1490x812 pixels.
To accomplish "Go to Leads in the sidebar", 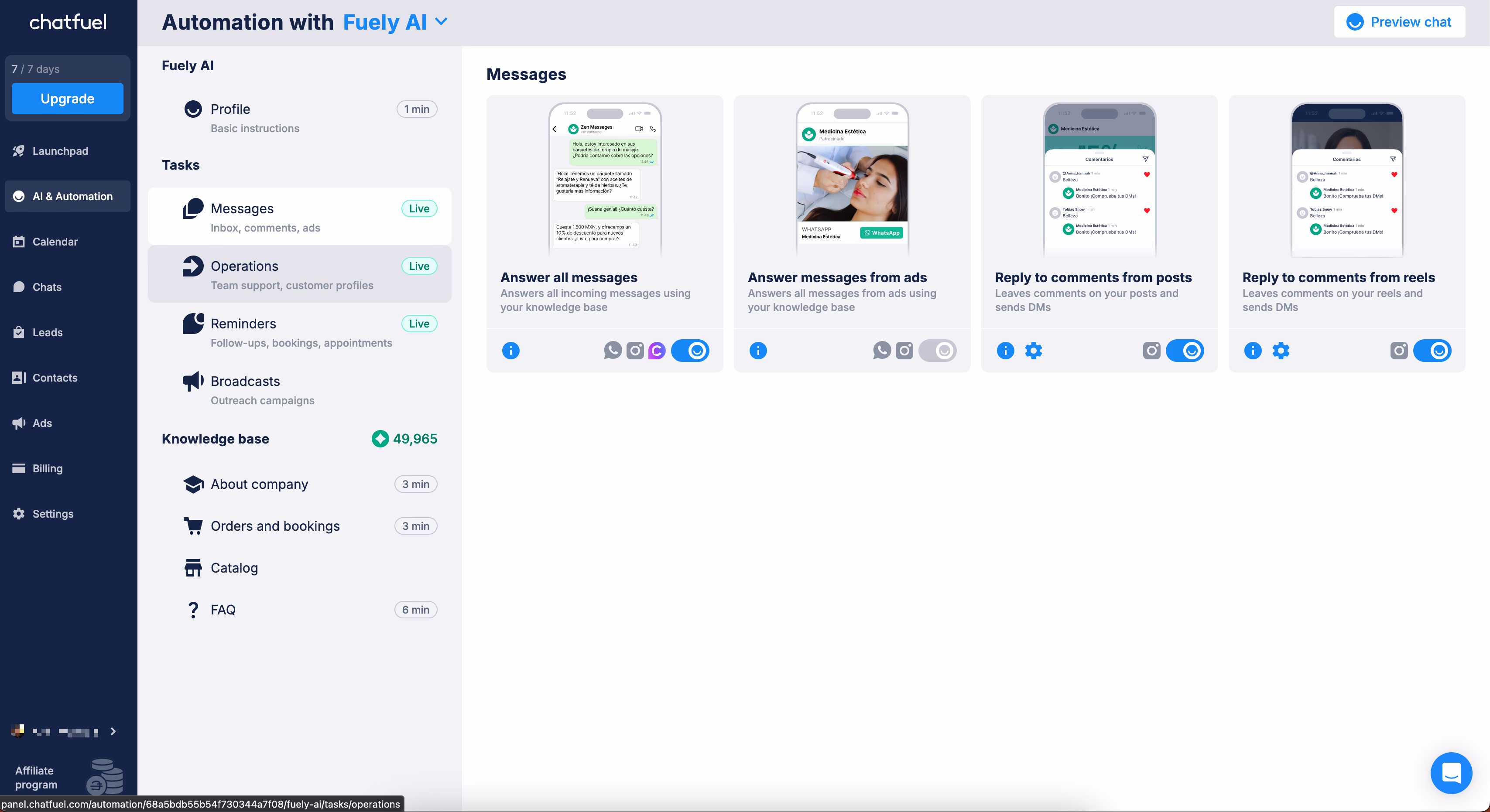I will (48, 332).
